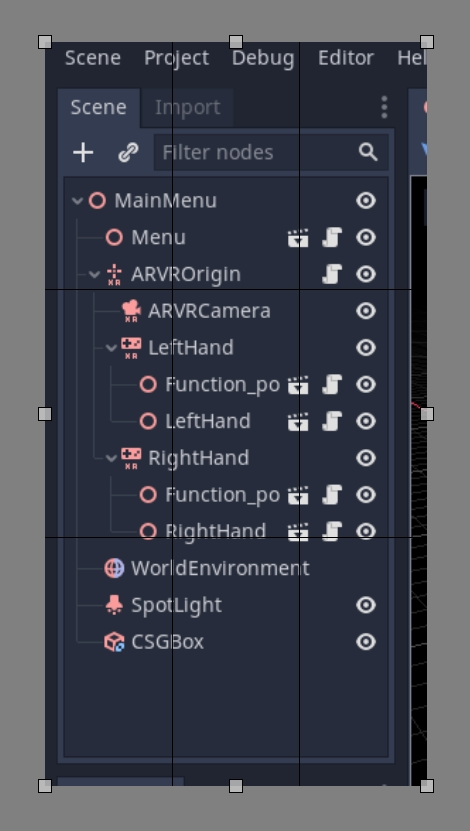
Task: Collapse the RightHand controller node
Action: (111, 458)
